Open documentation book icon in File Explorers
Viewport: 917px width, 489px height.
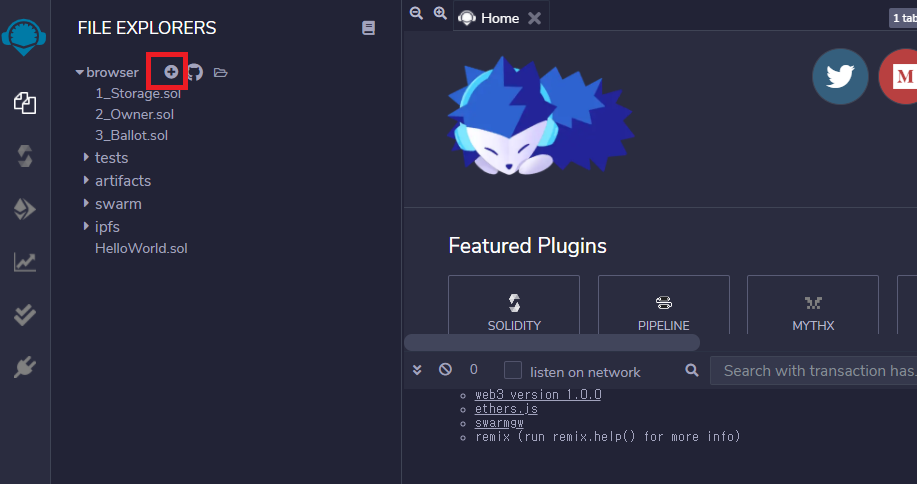(x=368, y=27)
